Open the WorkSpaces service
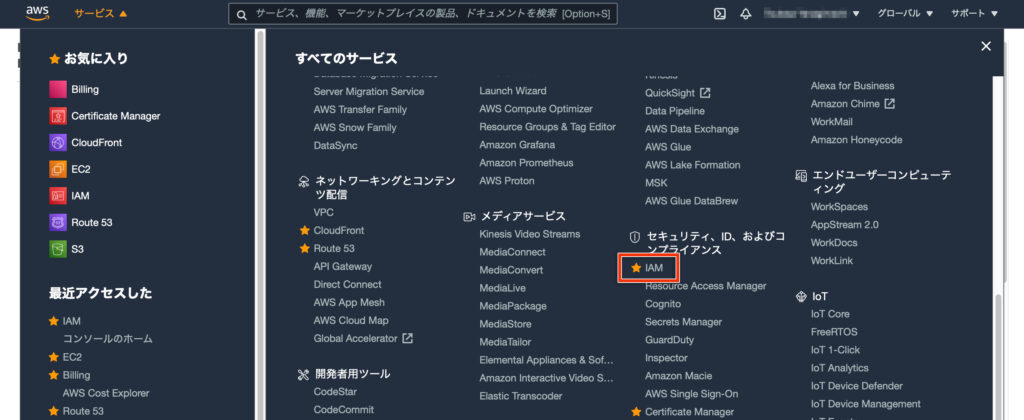Screen dimensions: 1024x420 coord(839,206)
